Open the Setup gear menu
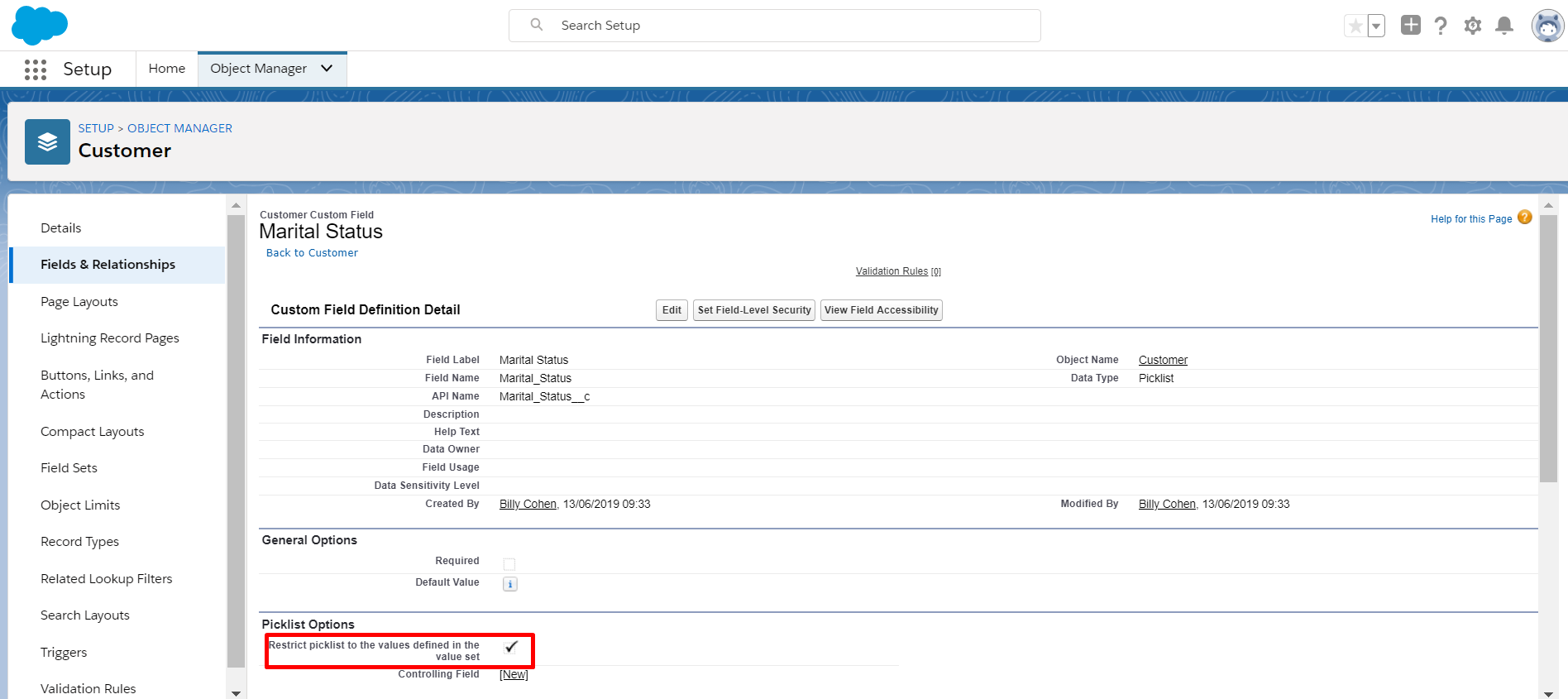Screen dimensions: 1568x699 pos(1473,26)
